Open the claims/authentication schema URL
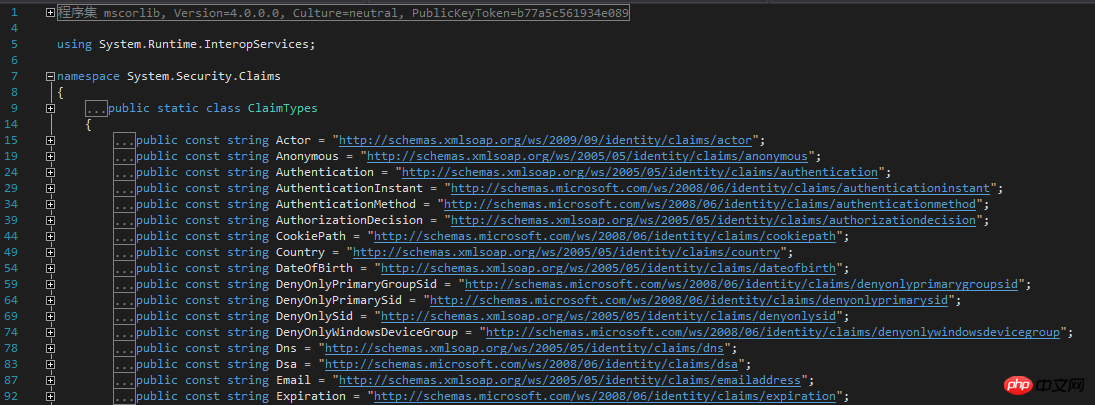The width and height of the screenshot is (1095, 405). pyautogui.click(x=640, y=172)
